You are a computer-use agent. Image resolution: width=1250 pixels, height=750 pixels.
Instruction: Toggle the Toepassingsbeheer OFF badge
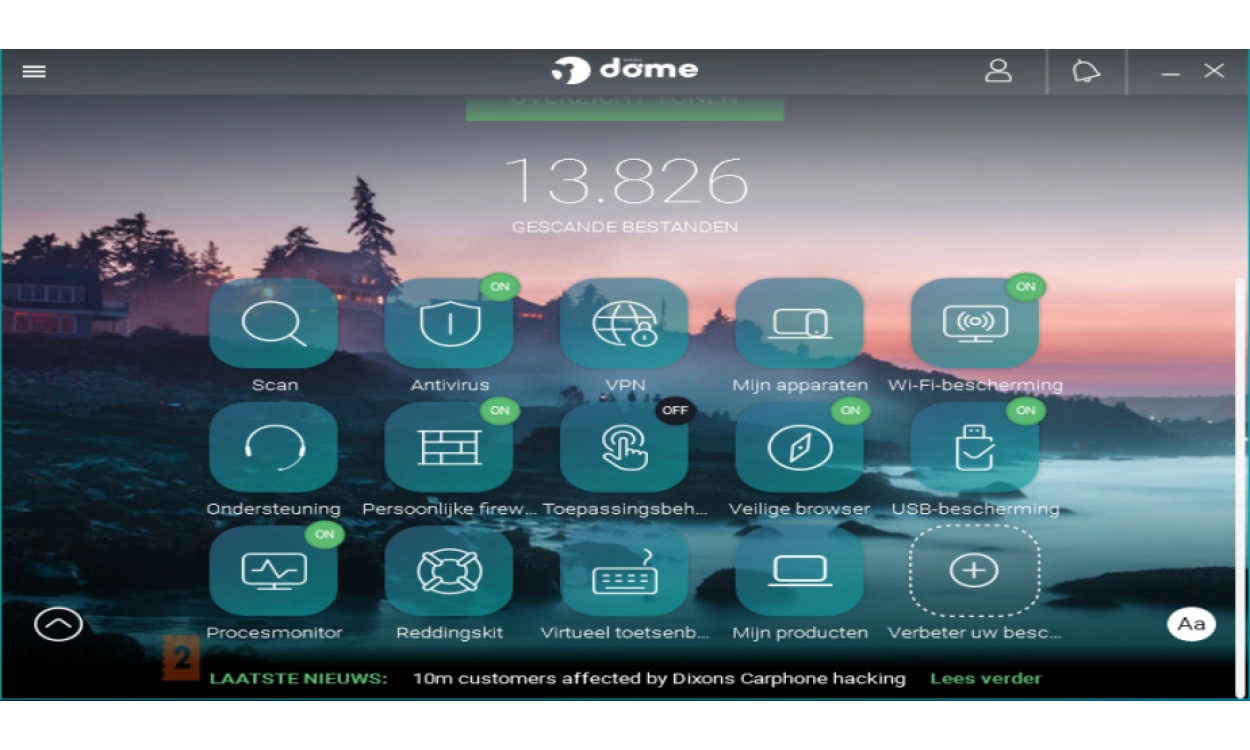coord(675,411)
